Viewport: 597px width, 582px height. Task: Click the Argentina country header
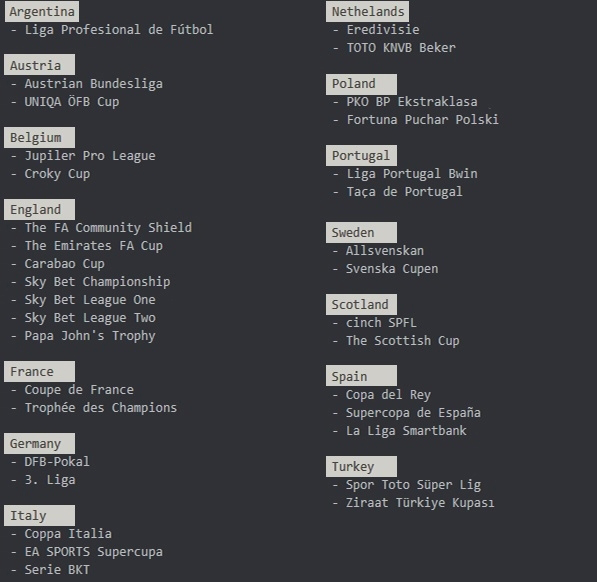(x=42, y=11)
